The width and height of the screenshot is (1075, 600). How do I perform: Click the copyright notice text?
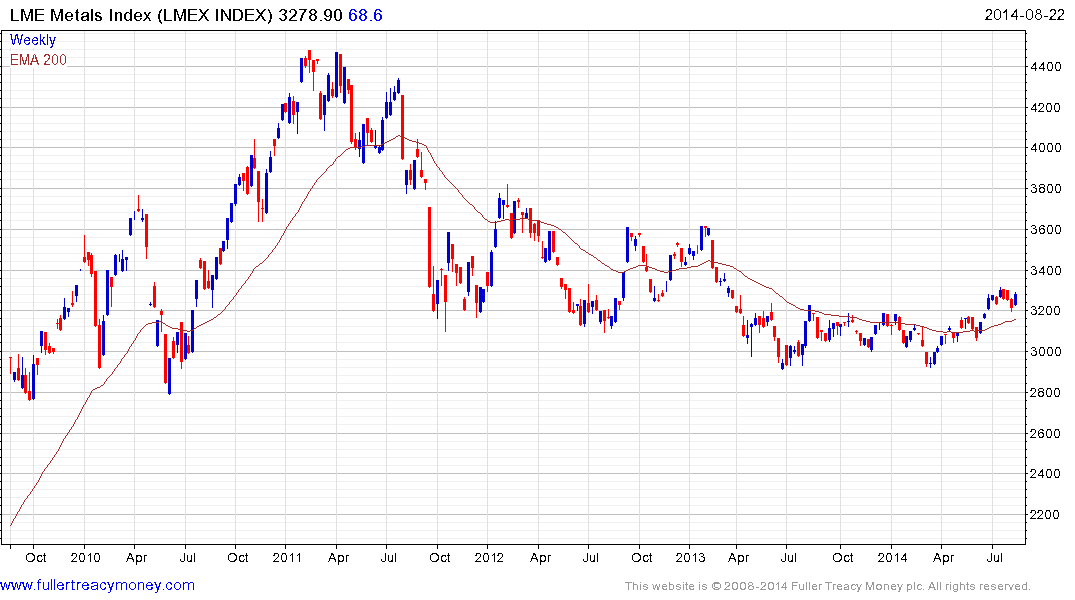[828, 586]
